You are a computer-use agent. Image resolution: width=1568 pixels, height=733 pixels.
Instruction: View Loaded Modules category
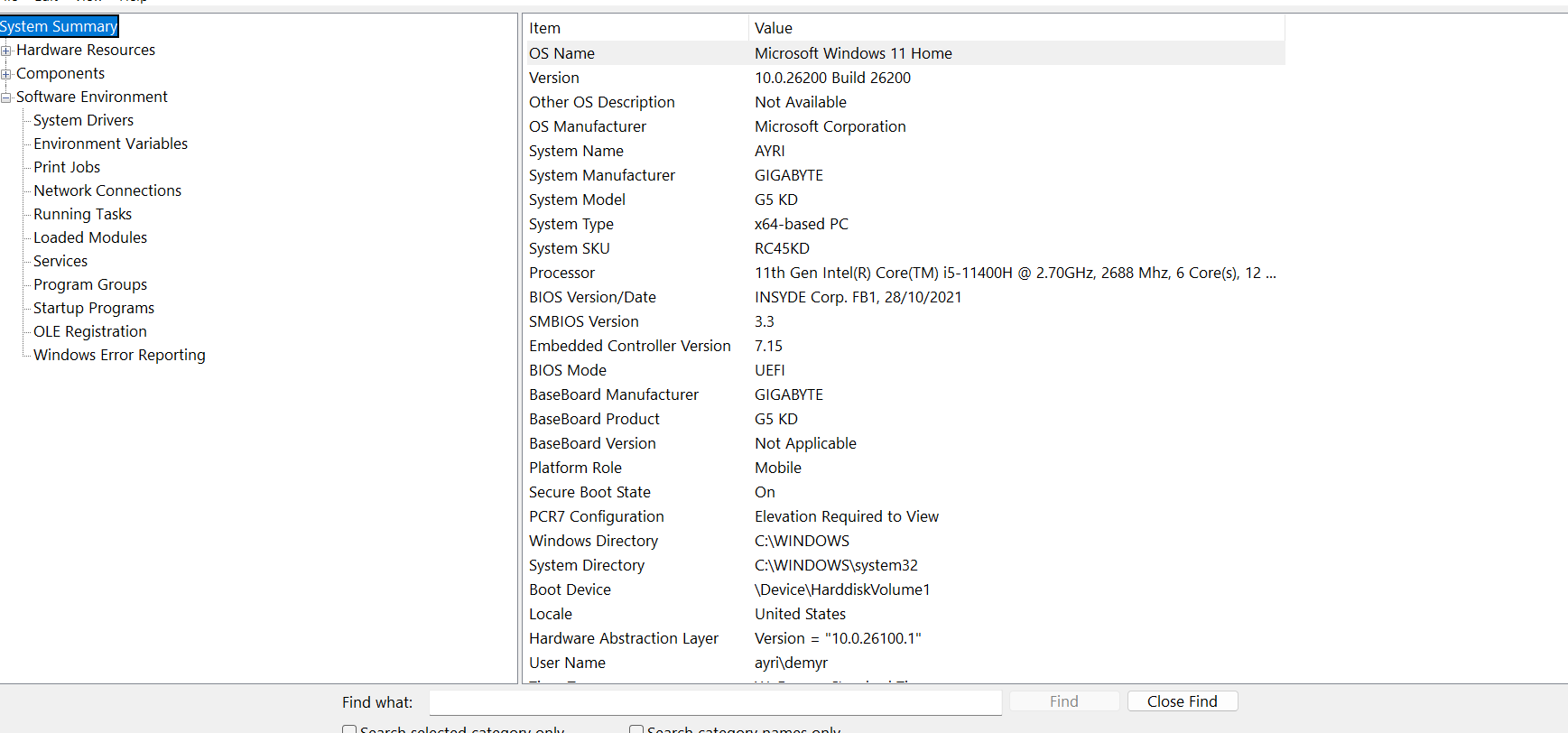point(90,237)
